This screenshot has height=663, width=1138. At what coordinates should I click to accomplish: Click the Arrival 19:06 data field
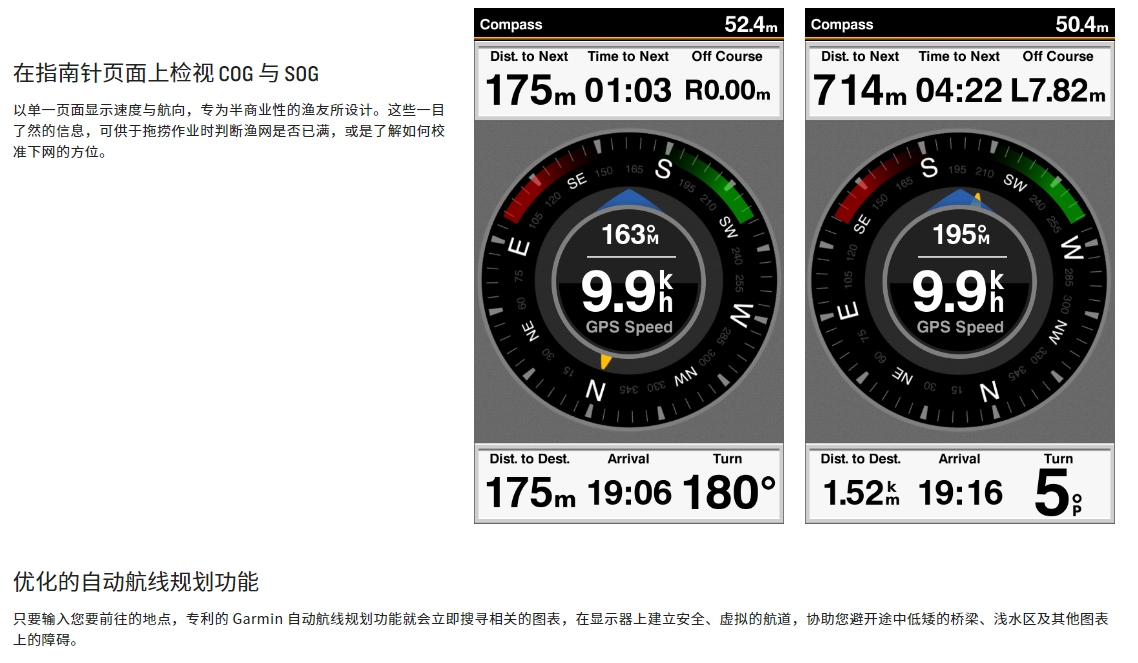pyautogui.click(x=628, y=483)
